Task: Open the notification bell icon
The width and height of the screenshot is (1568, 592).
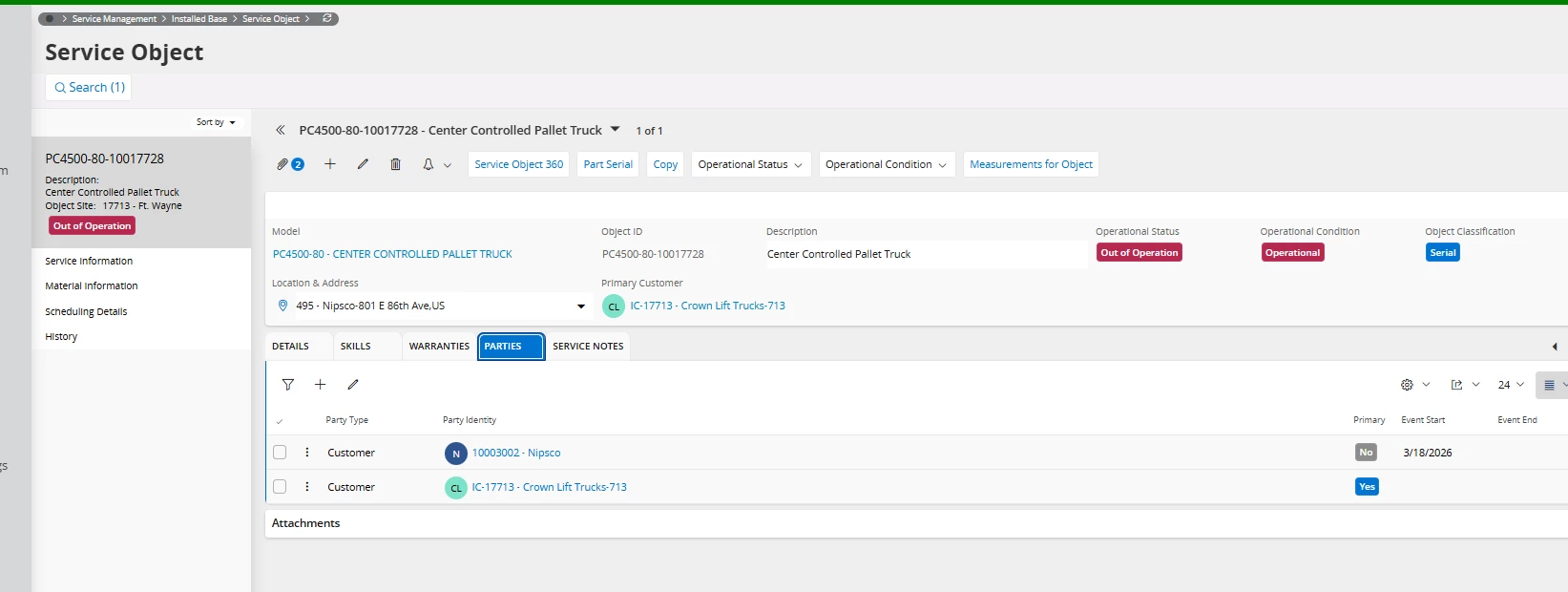Action: [429, 164]
